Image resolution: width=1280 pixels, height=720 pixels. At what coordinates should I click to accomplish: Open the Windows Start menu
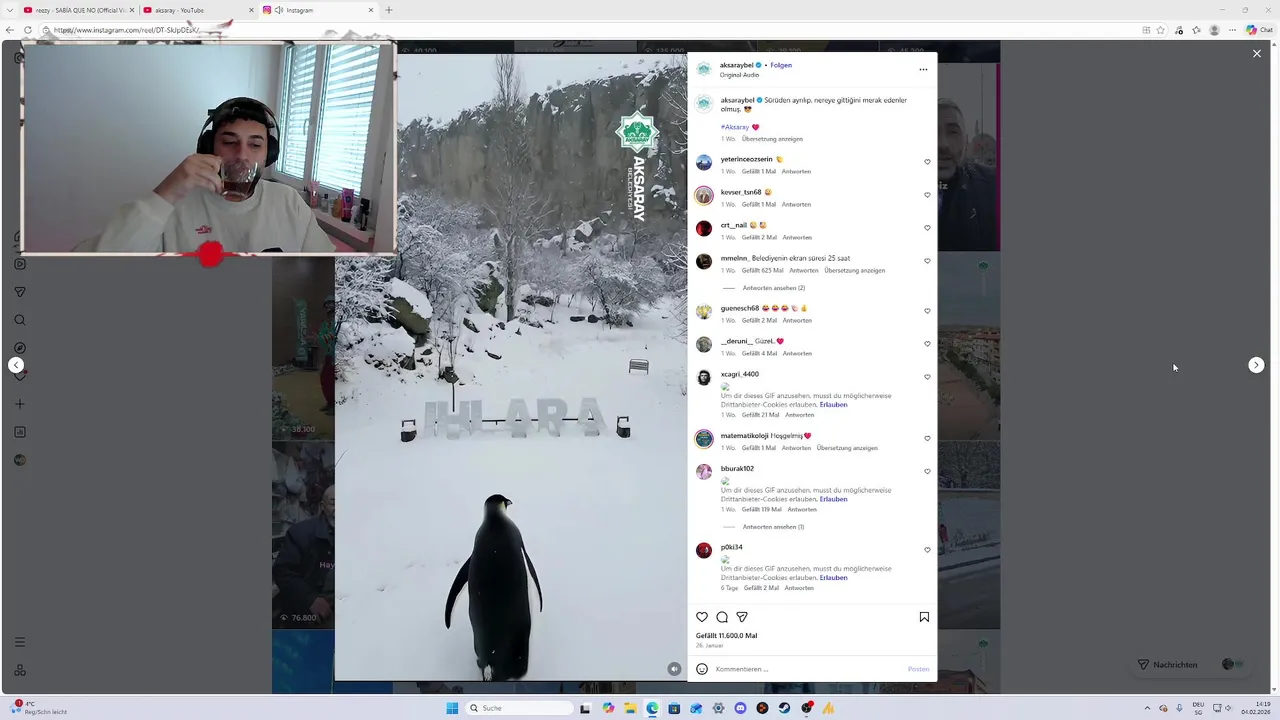[x=452, y=708]
